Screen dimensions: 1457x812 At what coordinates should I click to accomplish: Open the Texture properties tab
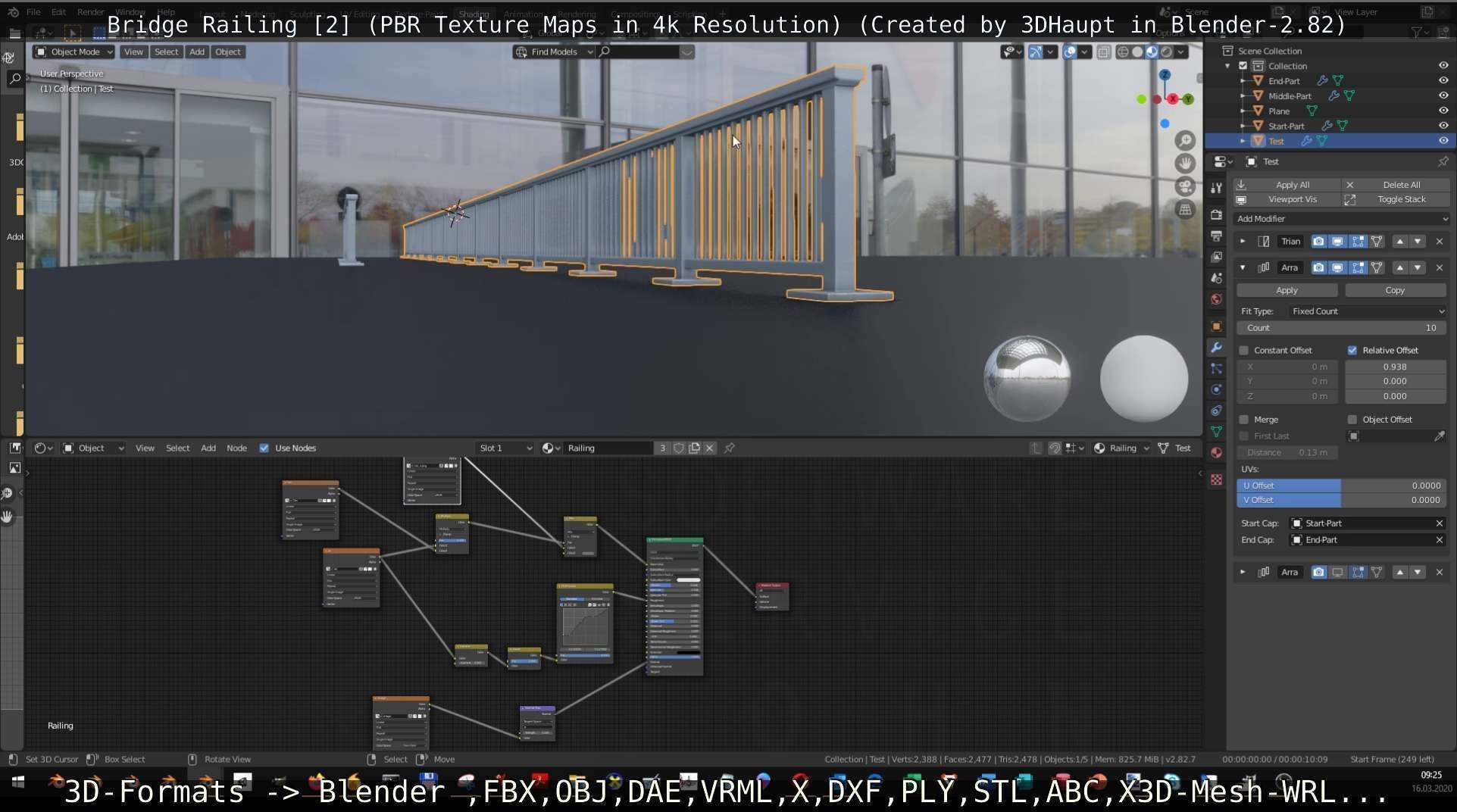coord(1216,479)
